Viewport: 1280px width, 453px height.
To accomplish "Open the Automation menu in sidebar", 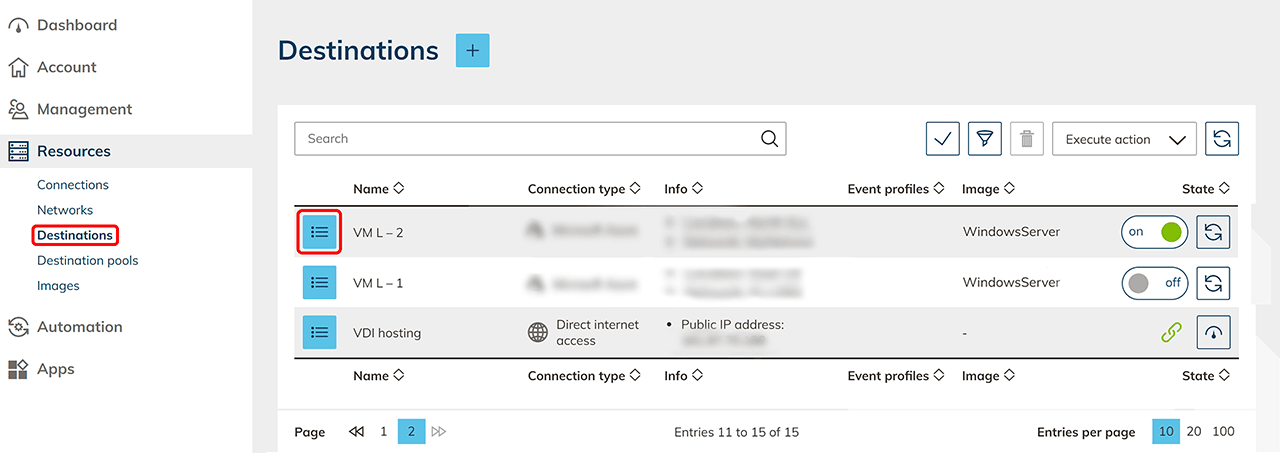I will coord(79,327).
